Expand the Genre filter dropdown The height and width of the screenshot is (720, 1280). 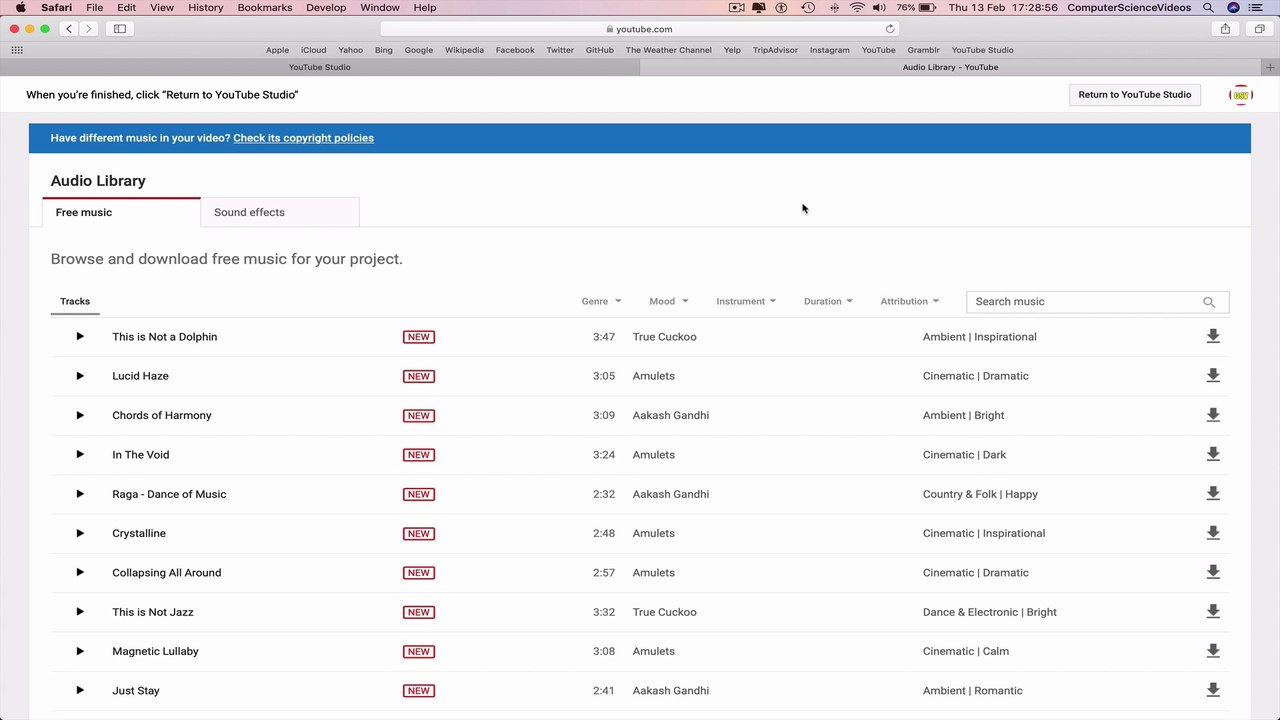(601, 301)
